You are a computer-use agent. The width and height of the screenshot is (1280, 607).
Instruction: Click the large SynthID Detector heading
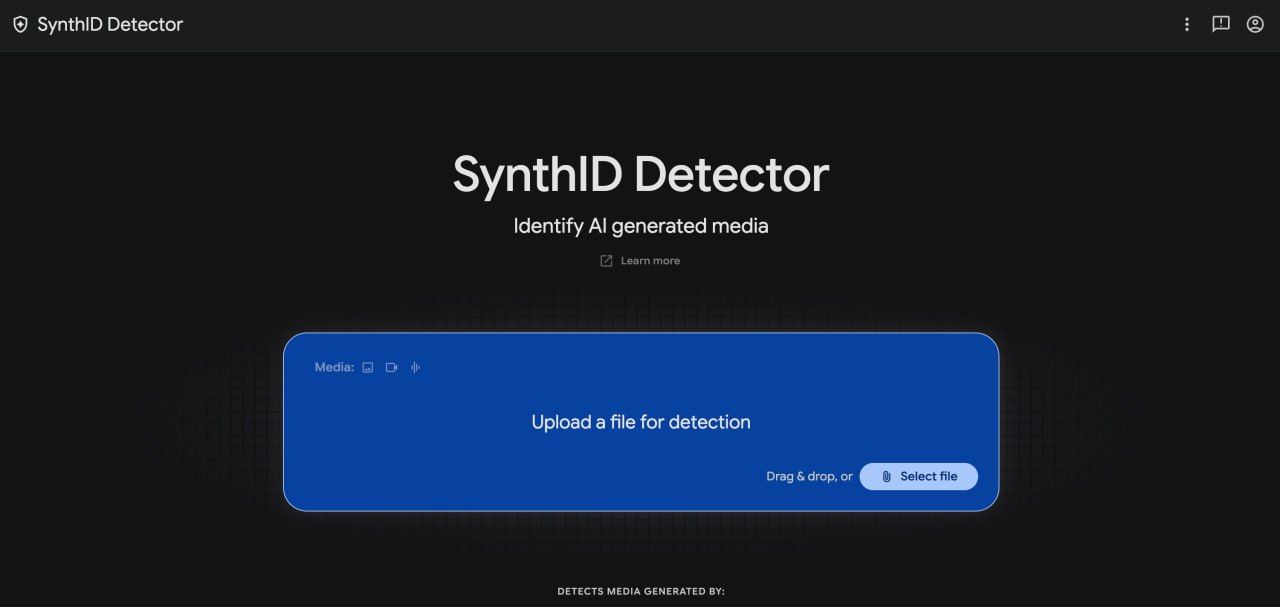(641, 174)
